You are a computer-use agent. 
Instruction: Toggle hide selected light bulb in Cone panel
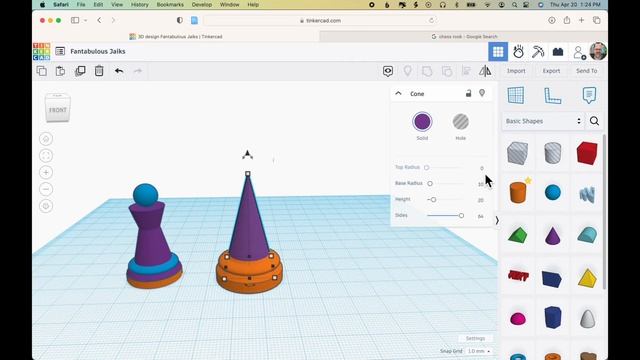pos(482,93)
